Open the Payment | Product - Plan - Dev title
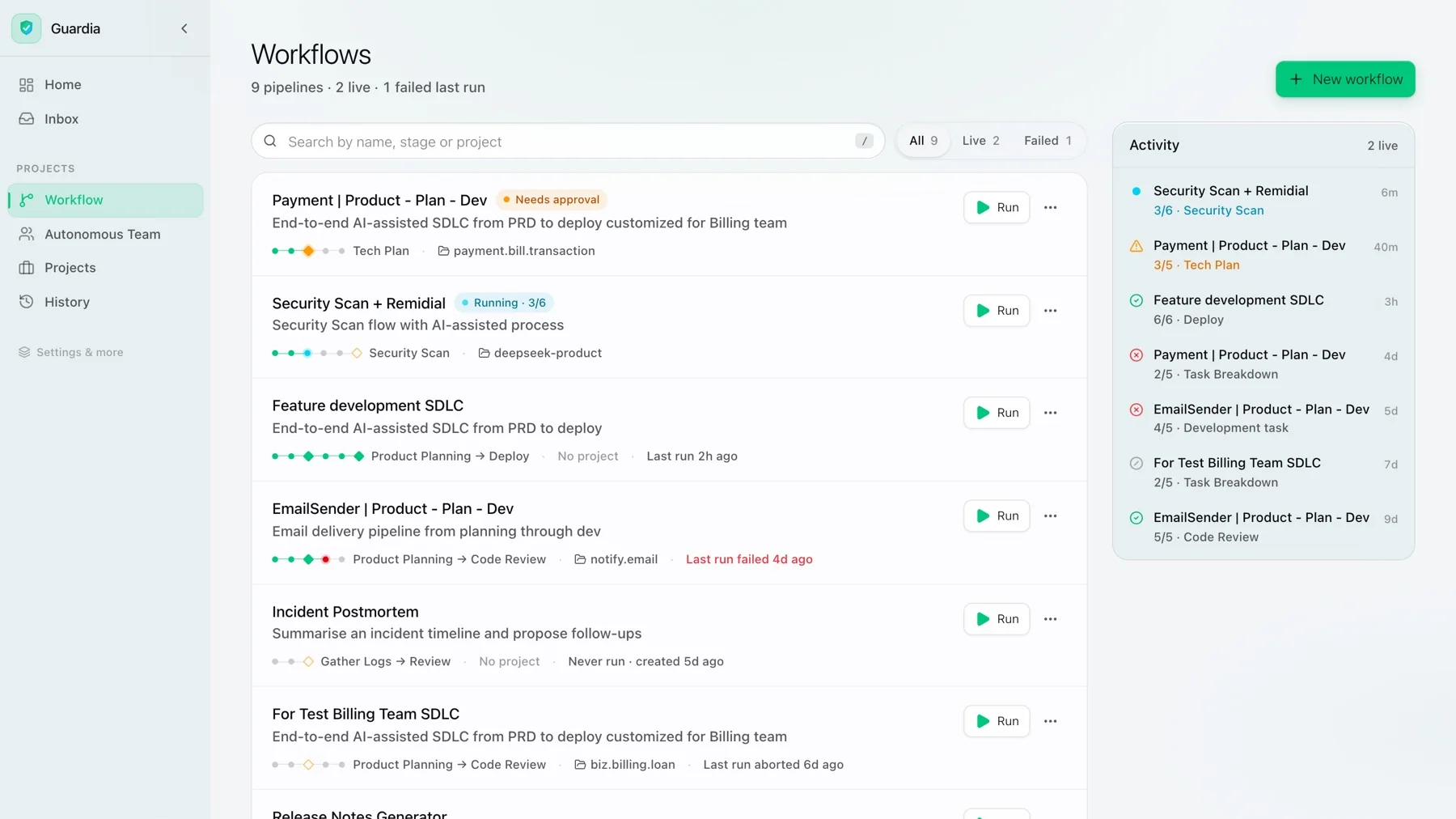The image size is (1456, 819). [379, 200]
